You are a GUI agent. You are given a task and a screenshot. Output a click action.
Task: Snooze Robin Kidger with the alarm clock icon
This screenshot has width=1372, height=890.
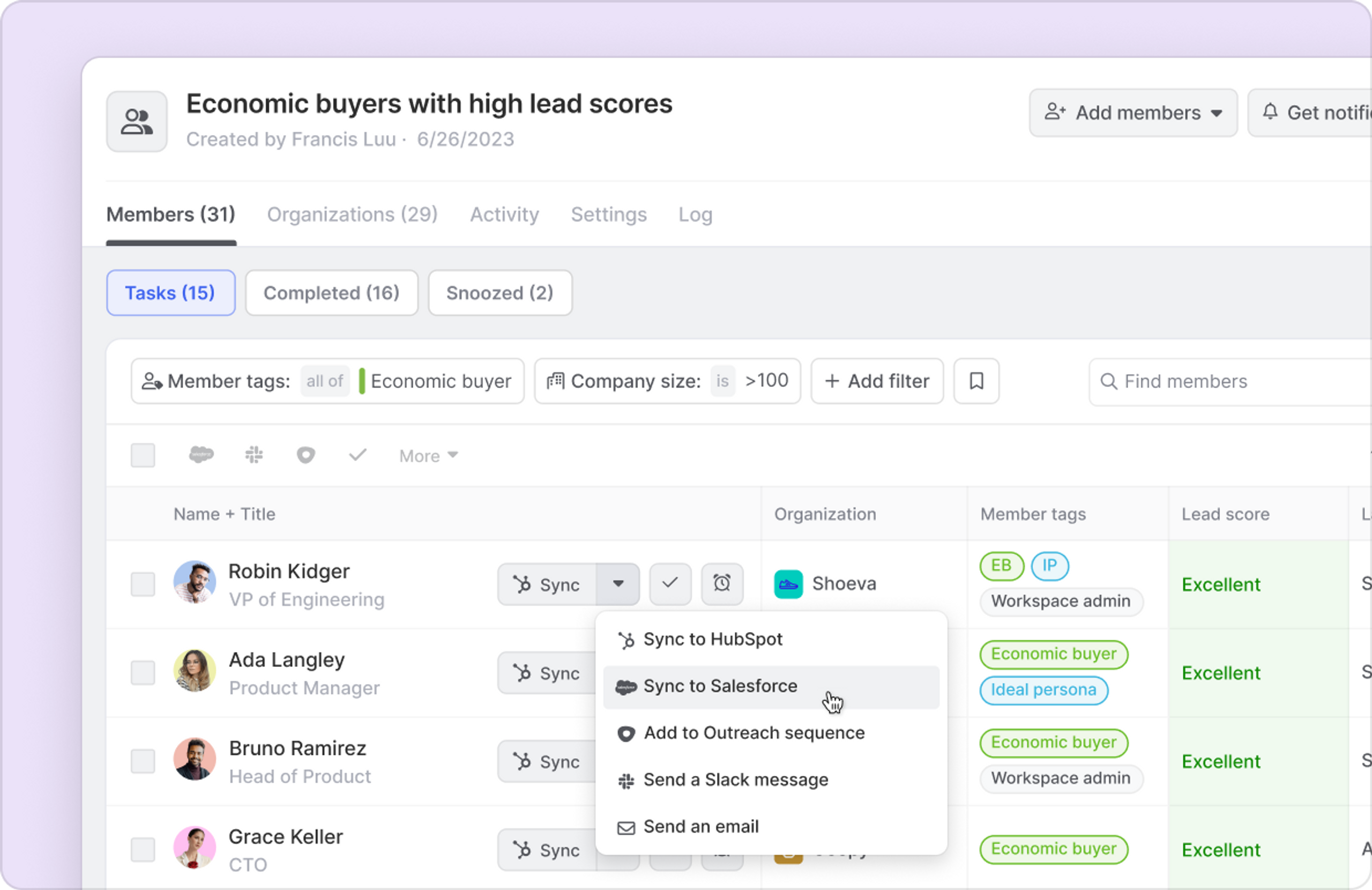(722, 584)
